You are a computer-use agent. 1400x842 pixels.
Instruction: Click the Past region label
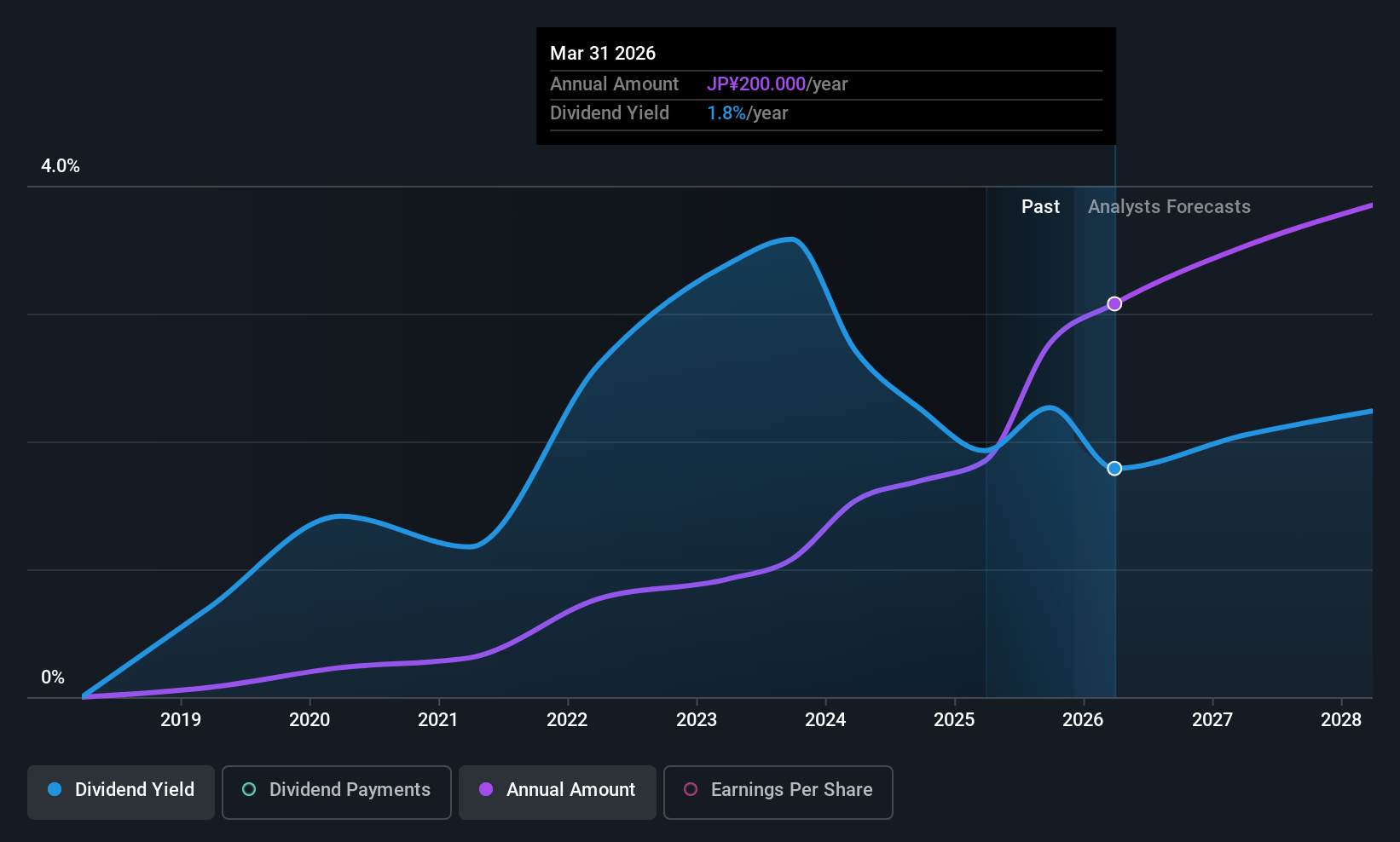[x=1040, y=207]
